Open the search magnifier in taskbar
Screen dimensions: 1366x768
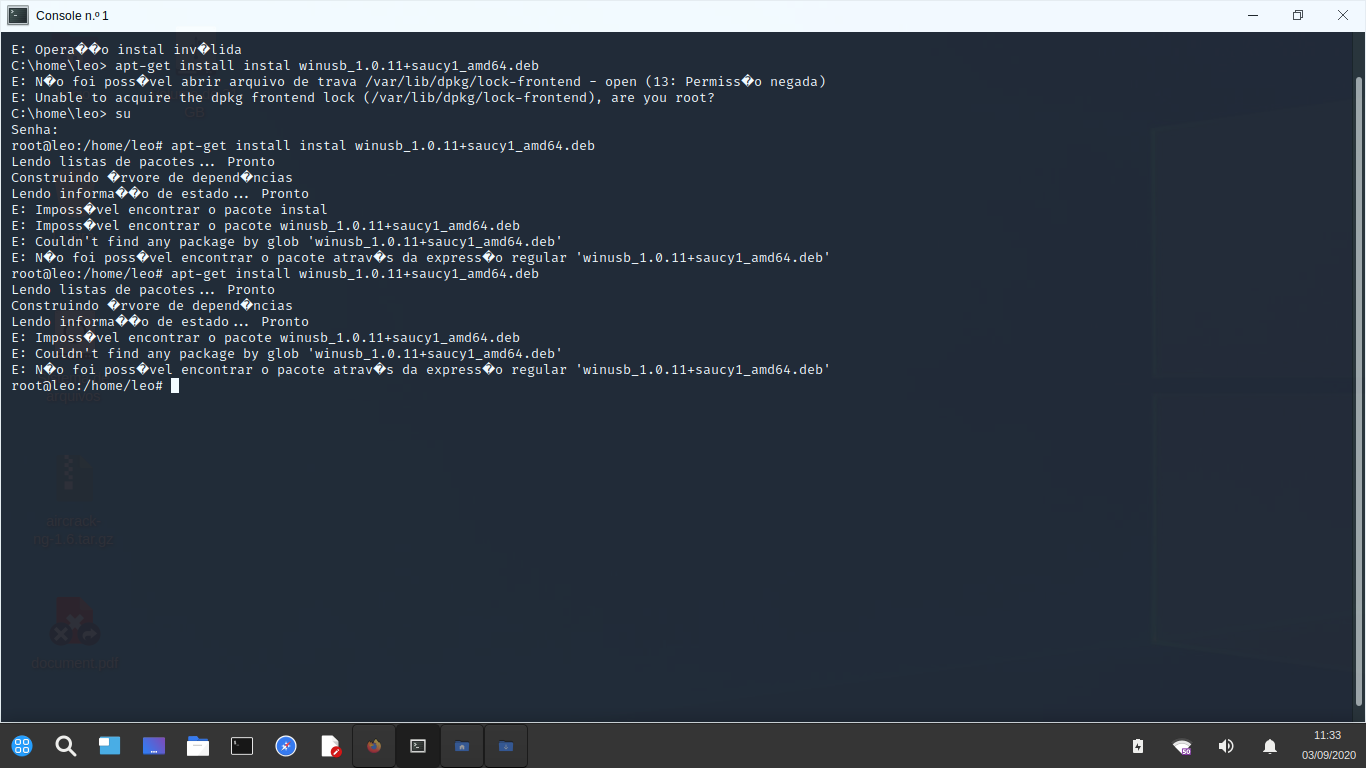pyautogui.click(x=66, y=746)
